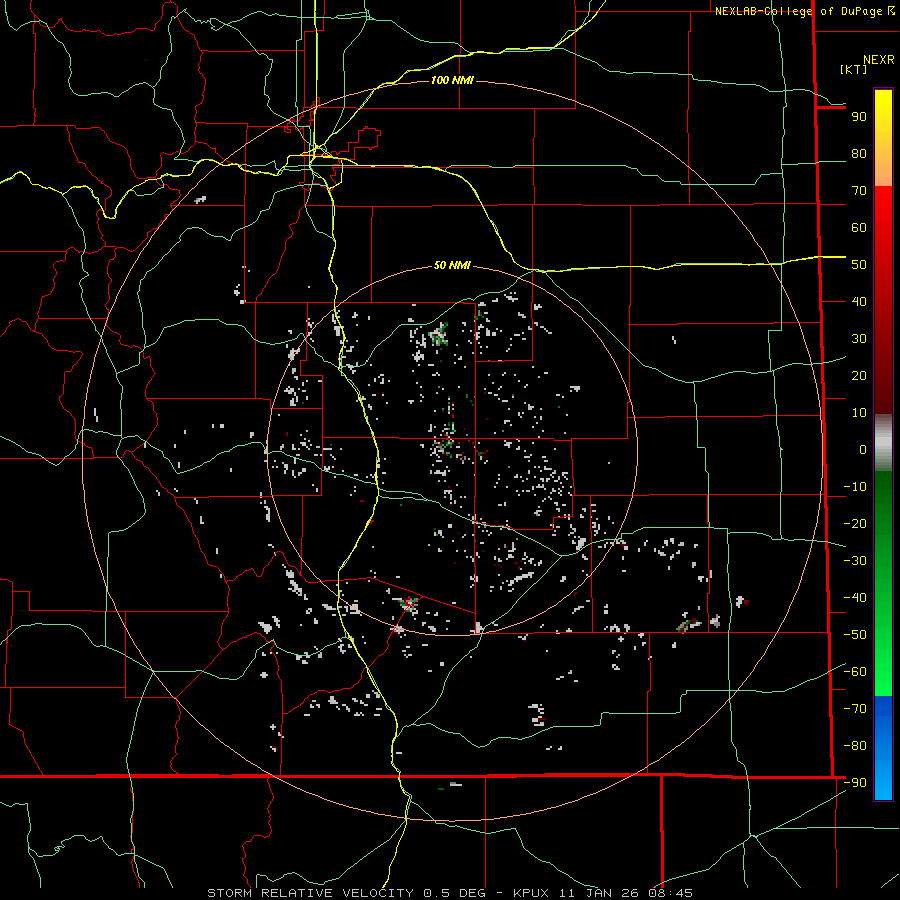Click the -90 value on the velocity scale
The width and height of the screenshot is (900, 900).
coord(855,783)
